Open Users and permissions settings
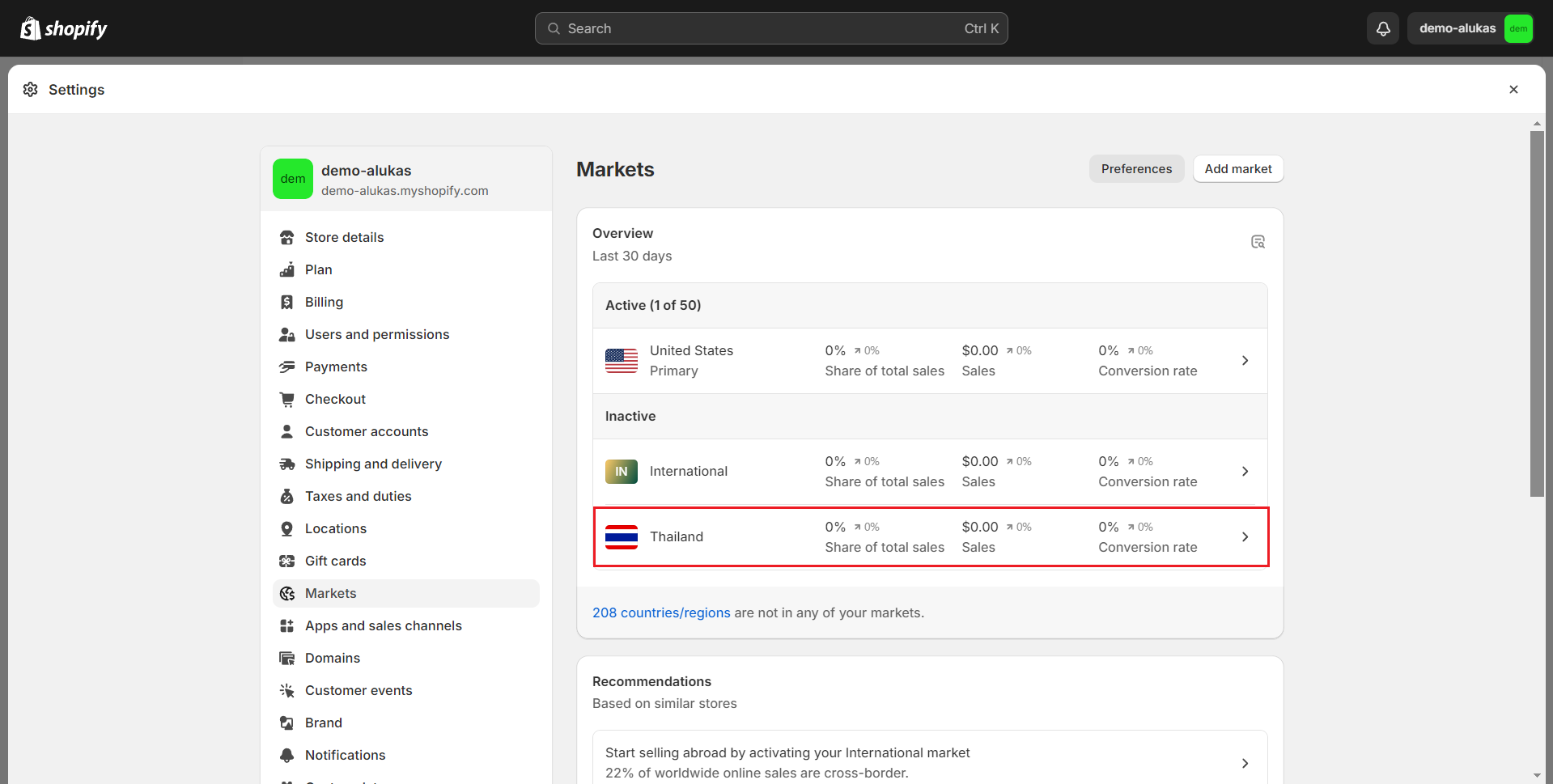 point(376,334)
